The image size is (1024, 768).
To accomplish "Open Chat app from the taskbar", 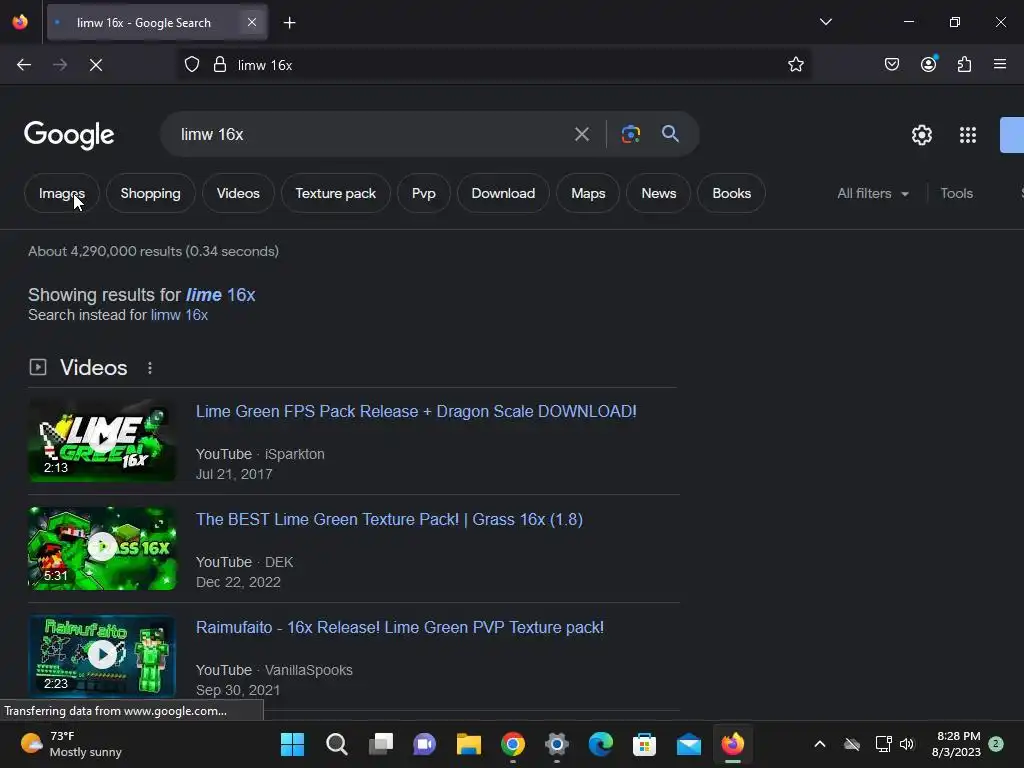I will (x=424, y=744).
